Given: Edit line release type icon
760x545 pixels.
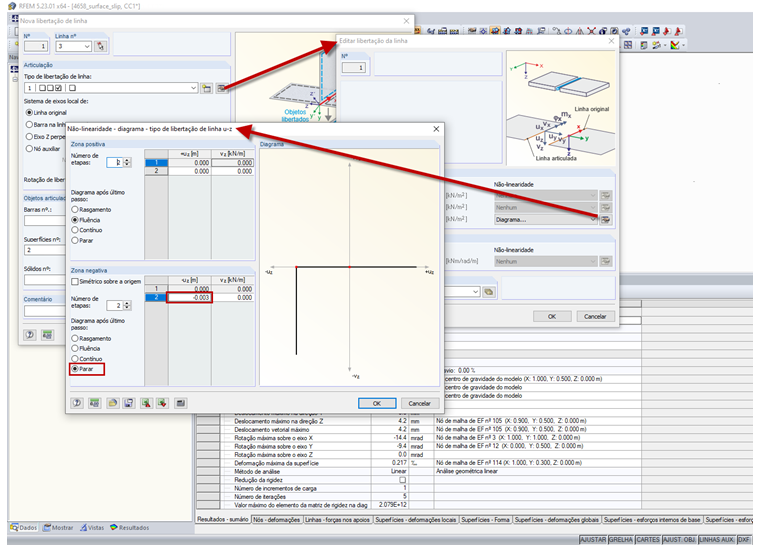Looking at the screenshot, I should (222, 88).
